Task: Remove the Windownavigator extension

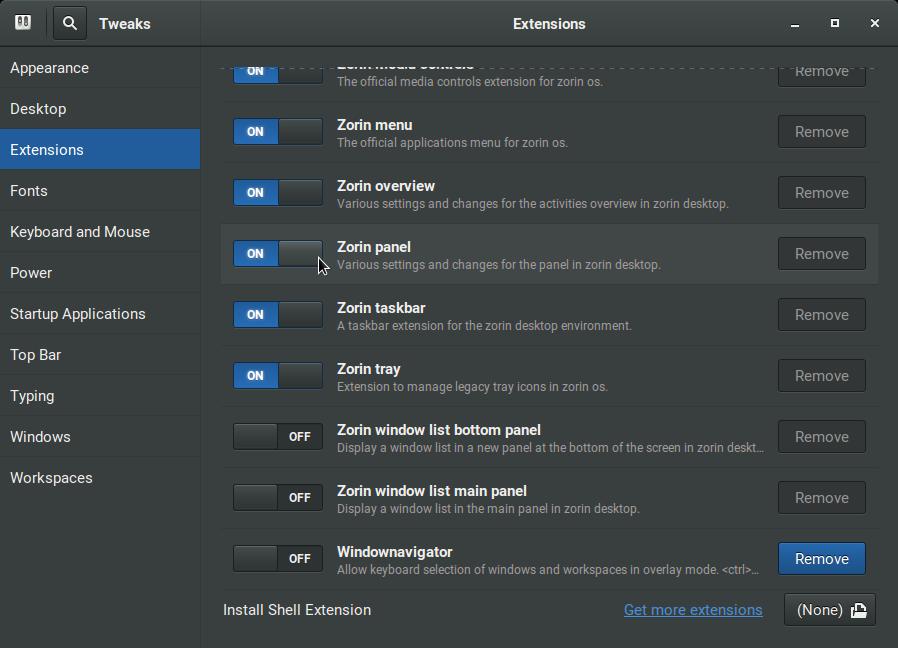Action: click(821, 559)
